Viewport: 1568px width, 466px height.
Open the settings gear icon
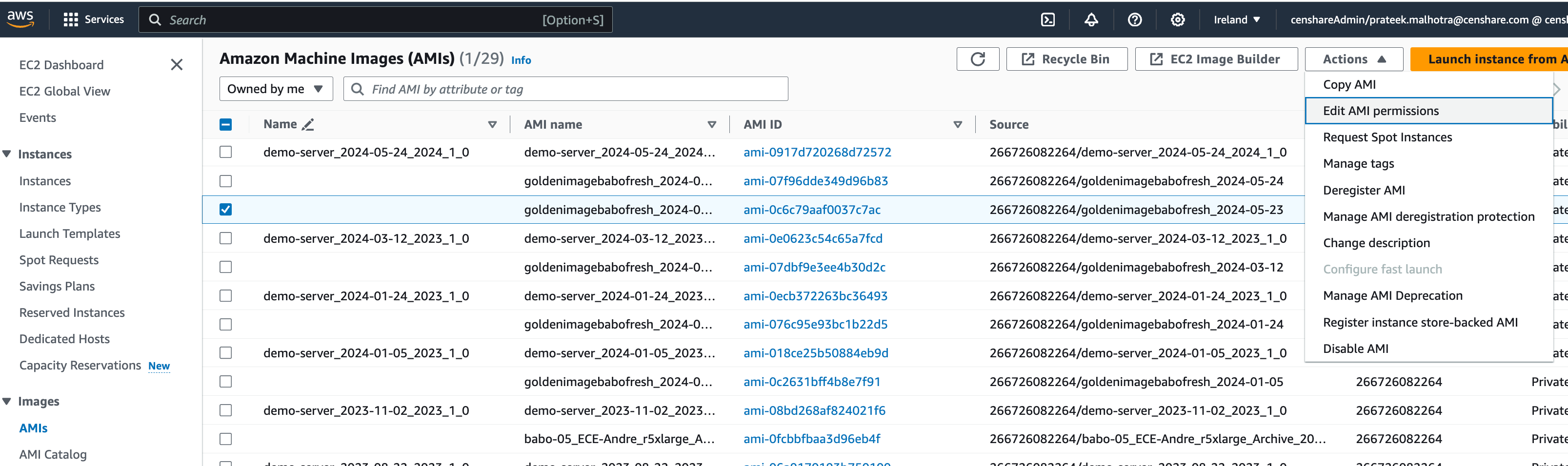(x=1177, y=19)
